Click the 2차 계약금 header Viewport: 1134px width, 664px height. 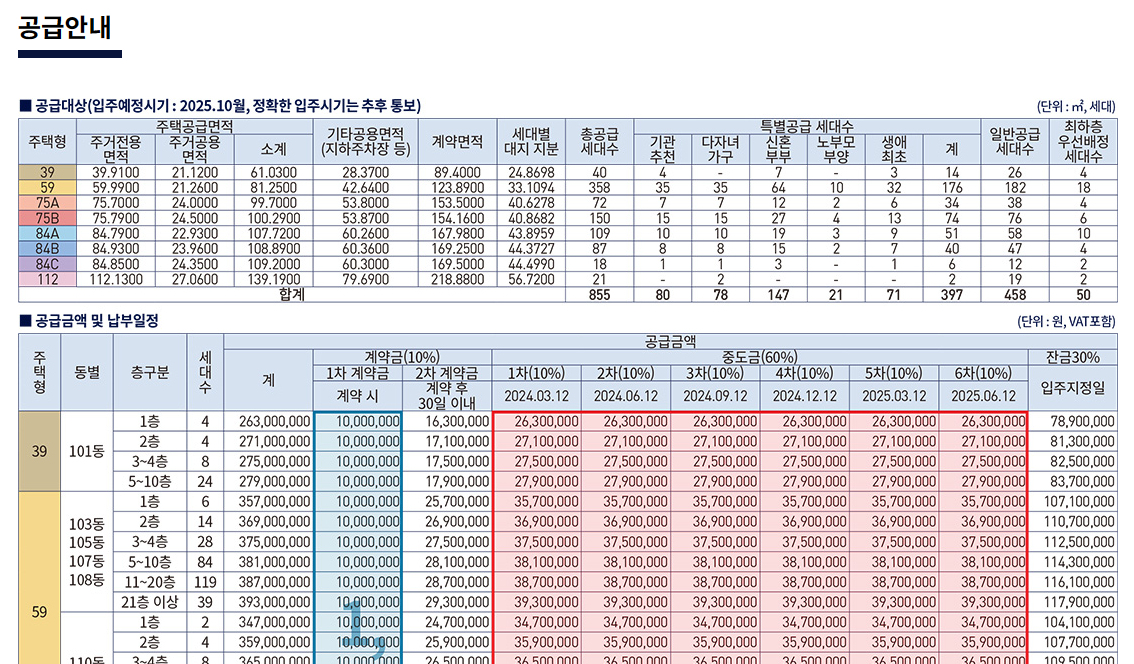pos(447,373)
